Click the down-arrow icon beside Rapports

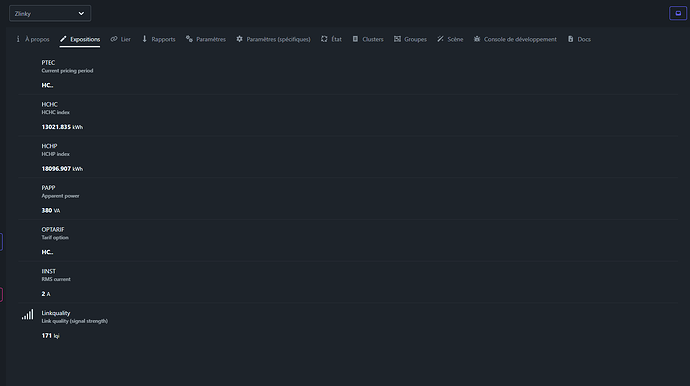tap(144, 39)
